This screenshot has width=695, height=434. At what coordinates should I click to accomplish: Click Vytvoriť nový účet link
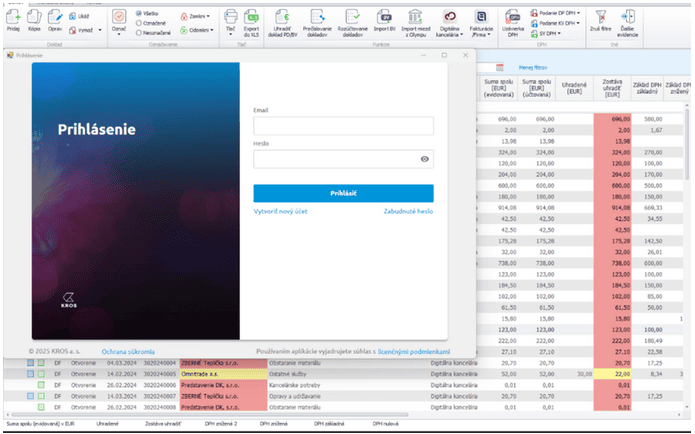(286, 212)
